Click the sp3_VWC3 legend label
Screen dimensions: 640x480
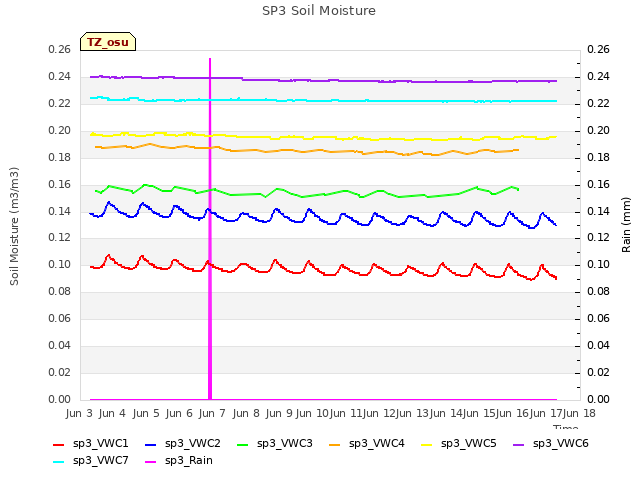(284, 444)
